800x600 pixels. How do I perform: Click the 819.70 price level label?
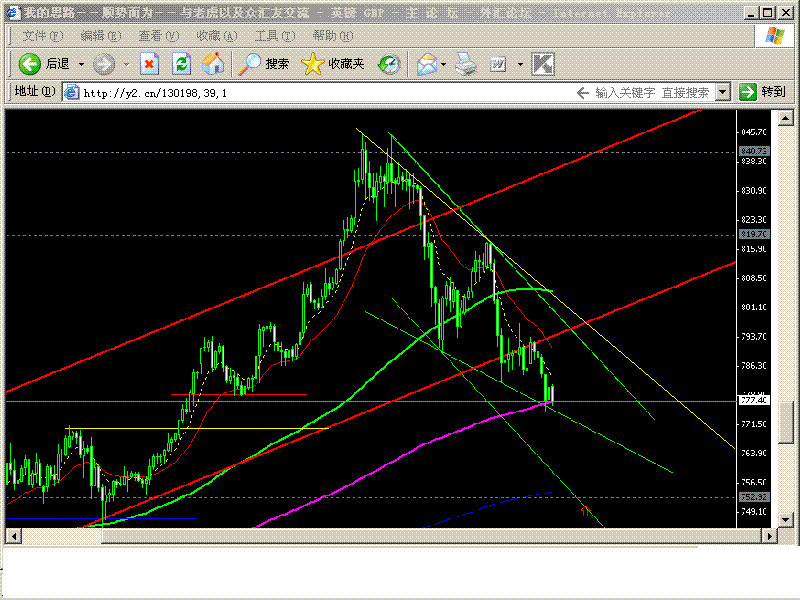(x=754, y=234)
